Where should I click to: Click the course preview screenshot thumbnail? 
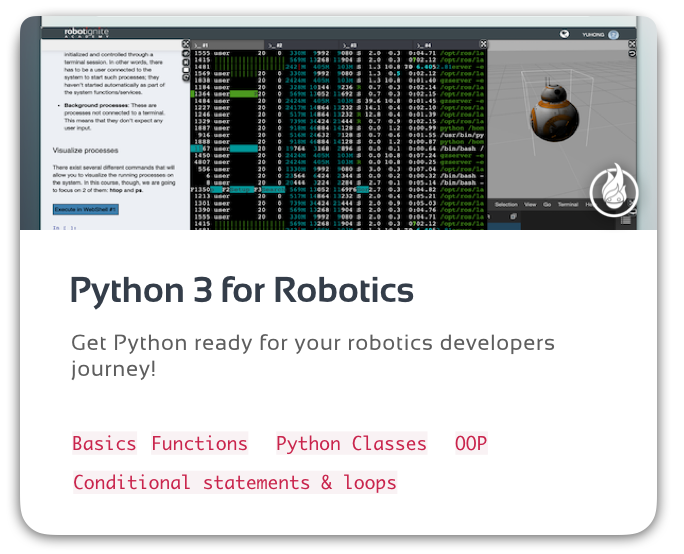click(x=339, y=123)
